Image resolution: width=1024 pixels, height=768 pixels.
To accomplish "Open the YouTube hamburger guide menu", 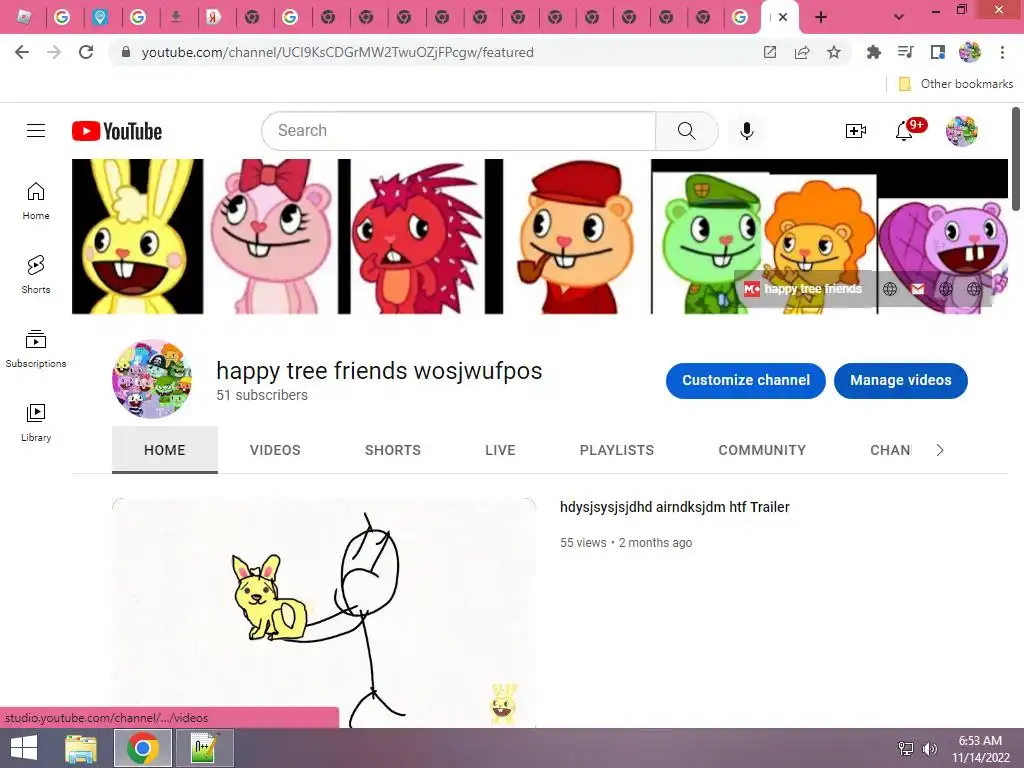I will [36, 131].
